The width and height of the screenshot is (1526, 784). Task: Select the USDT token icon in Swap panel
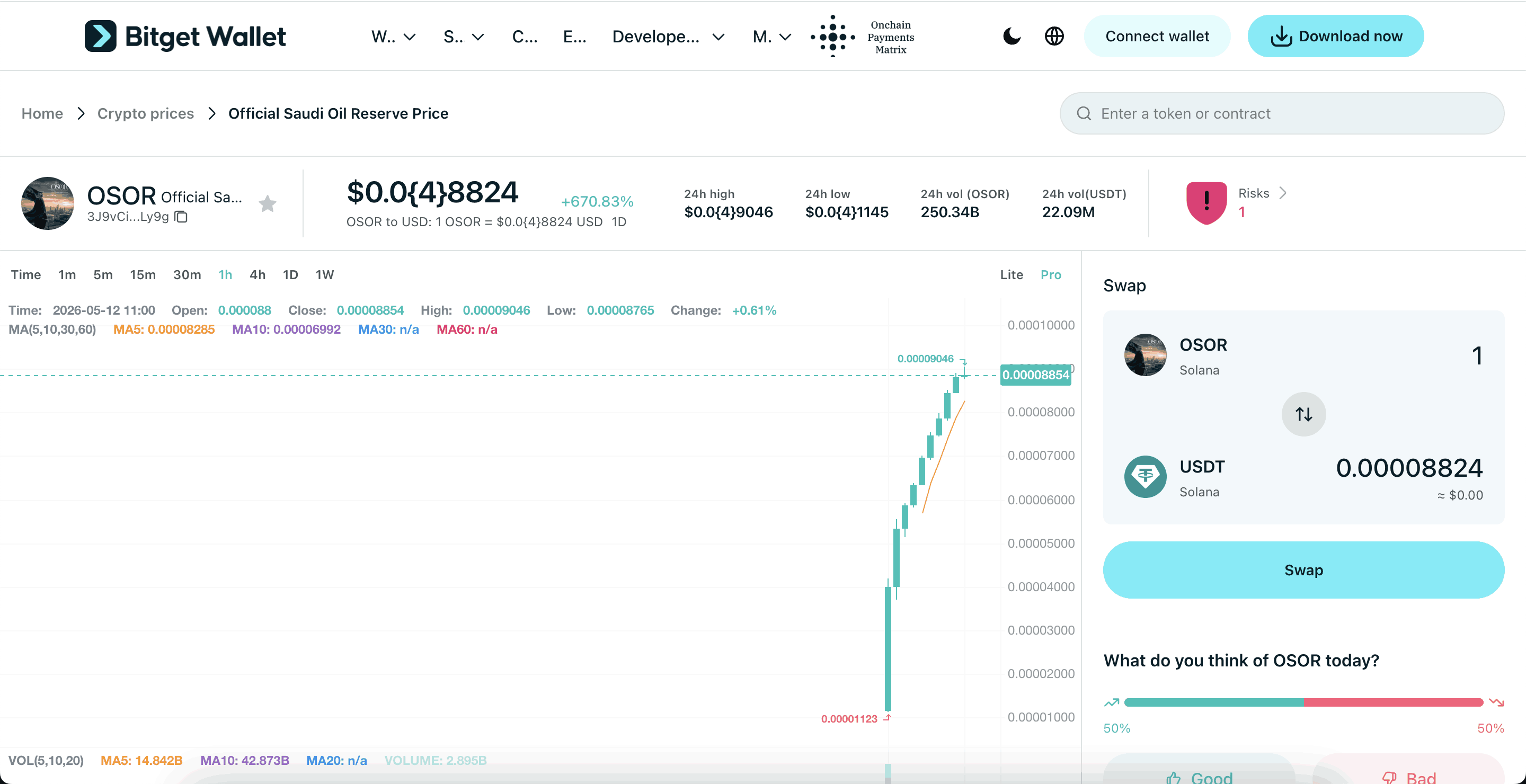tap(1145, 477)
